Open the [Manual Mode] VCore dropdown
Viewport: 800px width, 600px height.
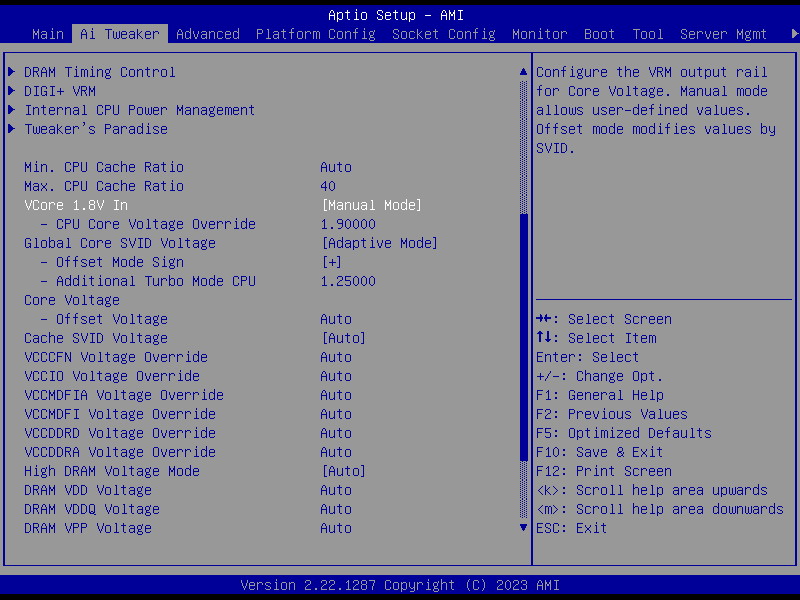point(371,205)
